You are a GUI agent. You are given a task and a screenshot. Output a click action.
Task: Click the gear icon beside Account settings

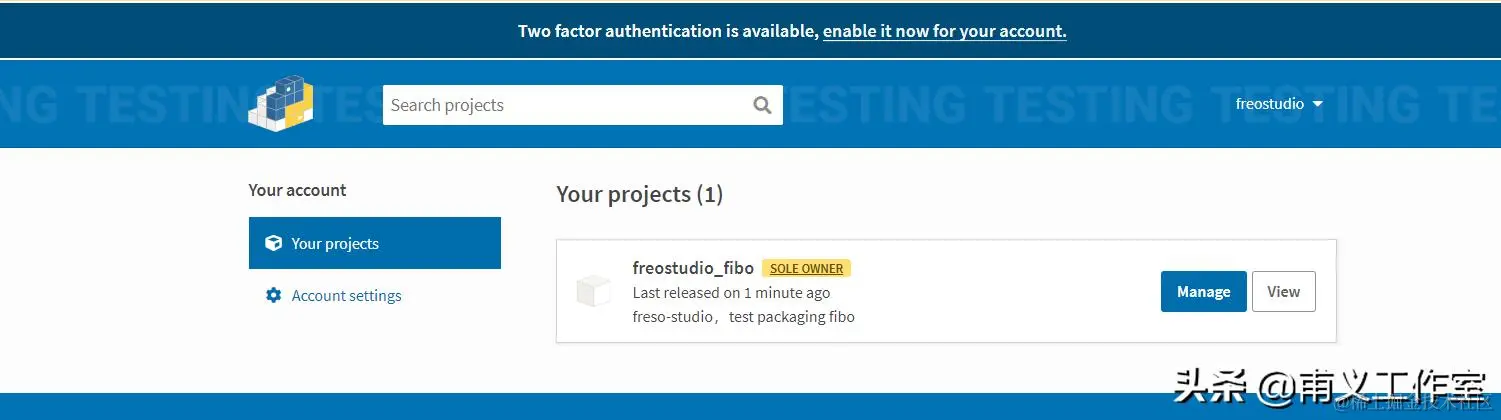273,295
